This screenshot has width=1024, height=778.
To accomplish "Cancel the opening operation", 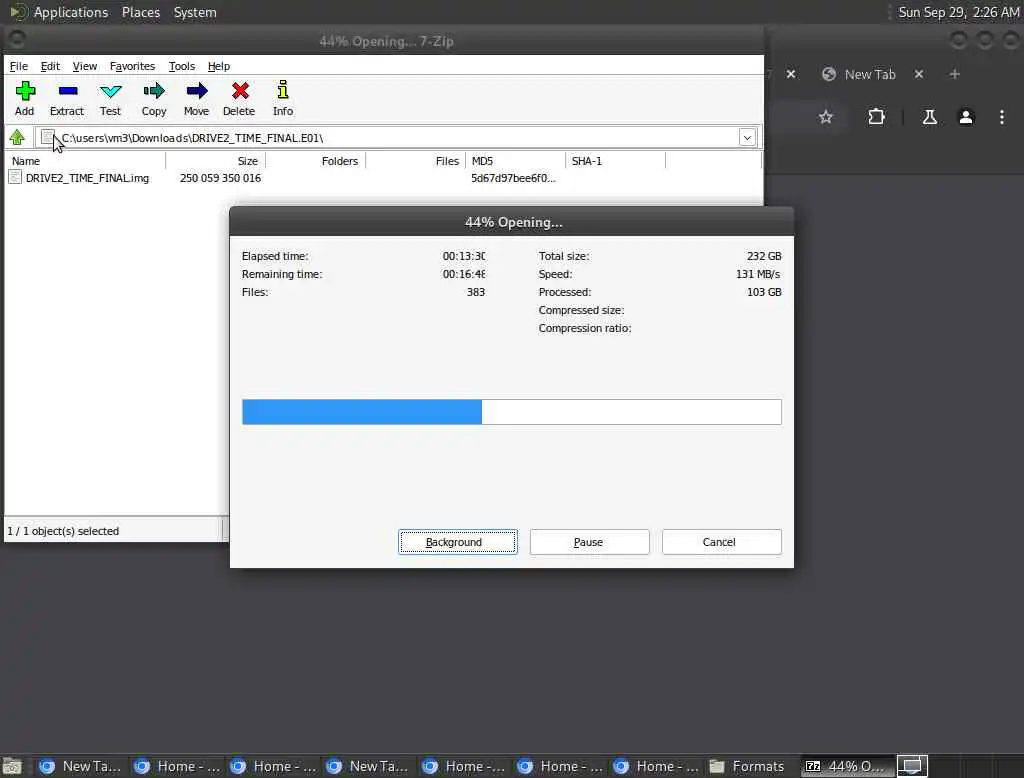I will click(722, 542).
